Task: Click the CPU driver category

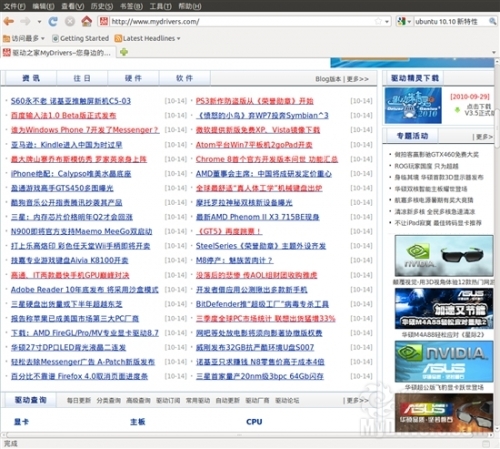Action: pyautogui.click(x=254, y=422)
